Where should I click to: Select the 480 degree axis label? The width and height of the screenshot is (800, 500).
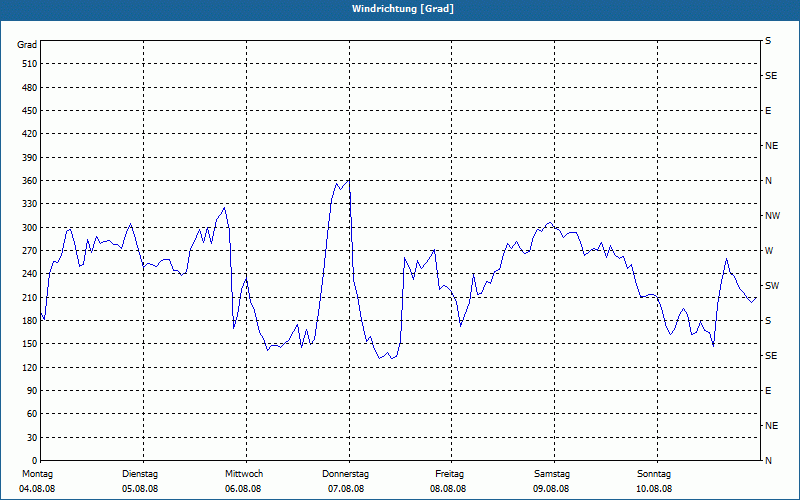[x=29, y=88]
